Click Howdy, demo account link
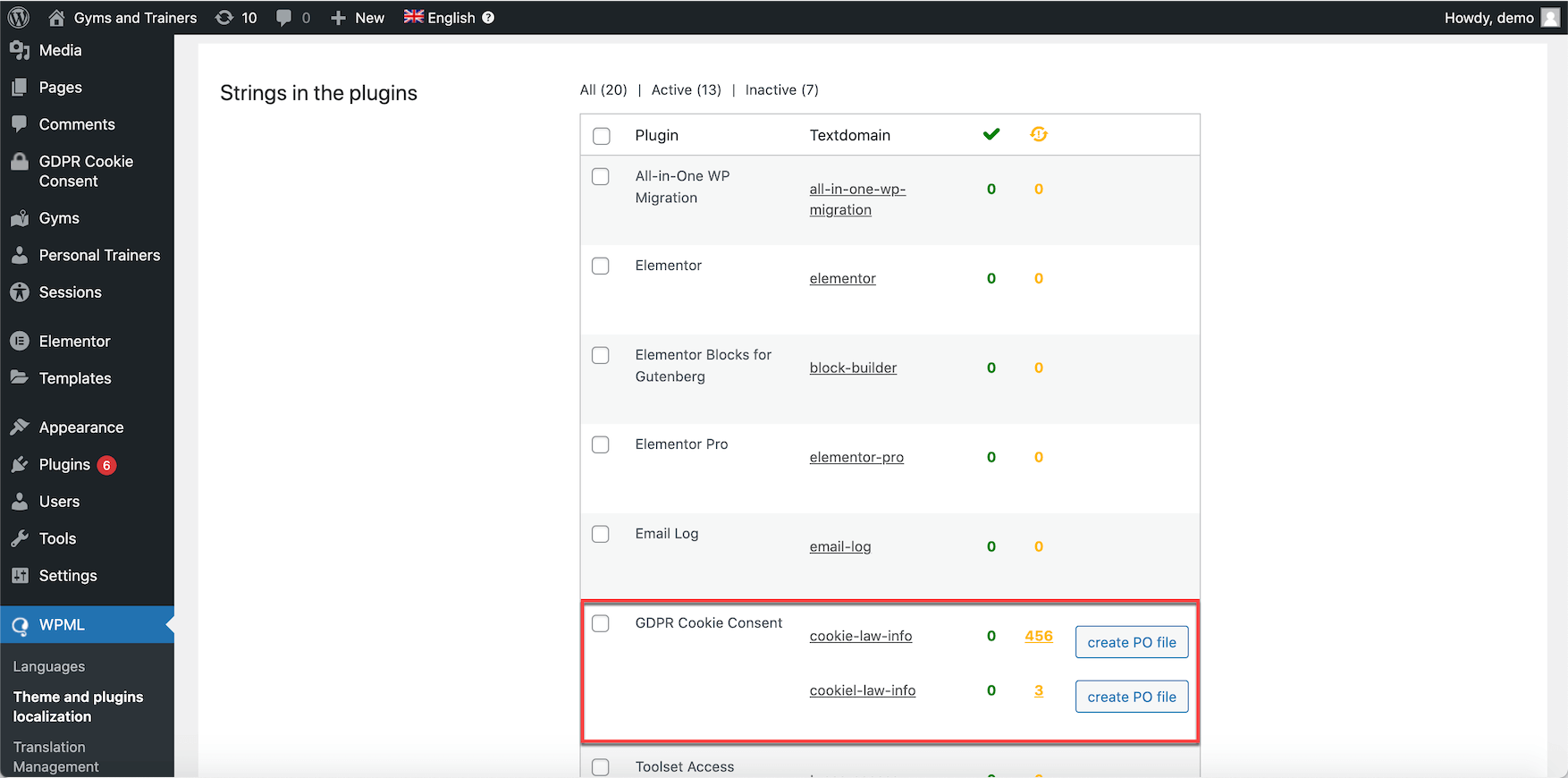 [1489, 18]
